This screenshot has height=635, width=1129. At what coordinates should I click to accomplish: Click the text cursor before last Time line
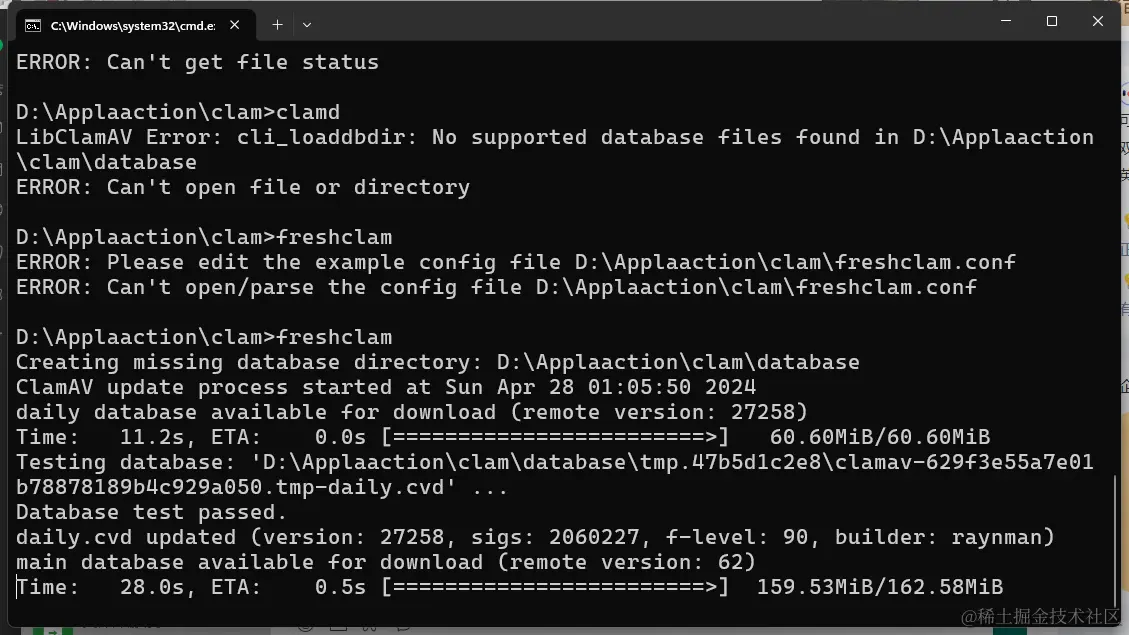17,587
